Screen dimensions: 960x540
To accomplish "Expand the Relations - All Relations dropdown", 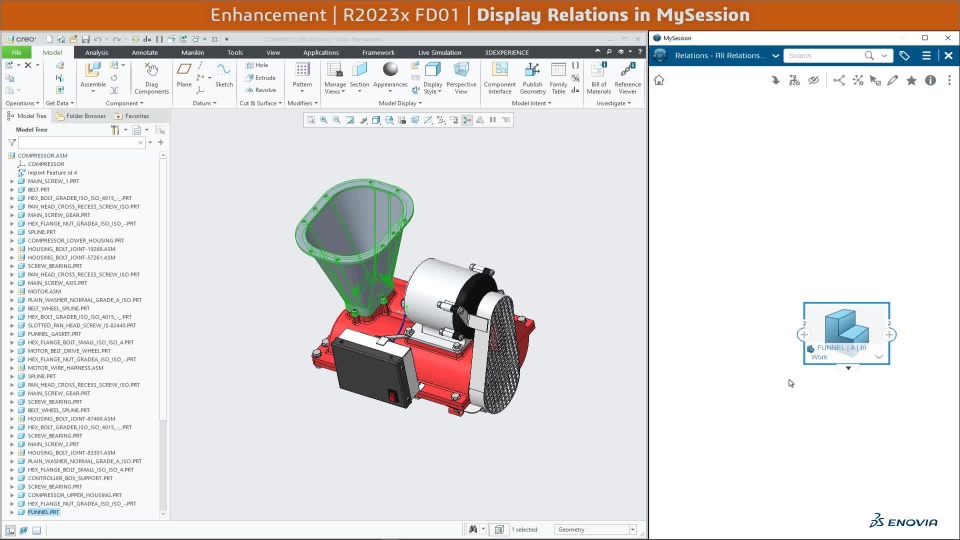I will coord(775,56).
